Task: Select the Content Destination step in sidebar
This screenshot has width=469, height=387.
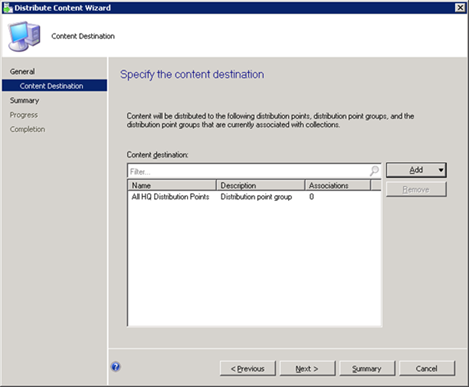Action: (54, 86)
